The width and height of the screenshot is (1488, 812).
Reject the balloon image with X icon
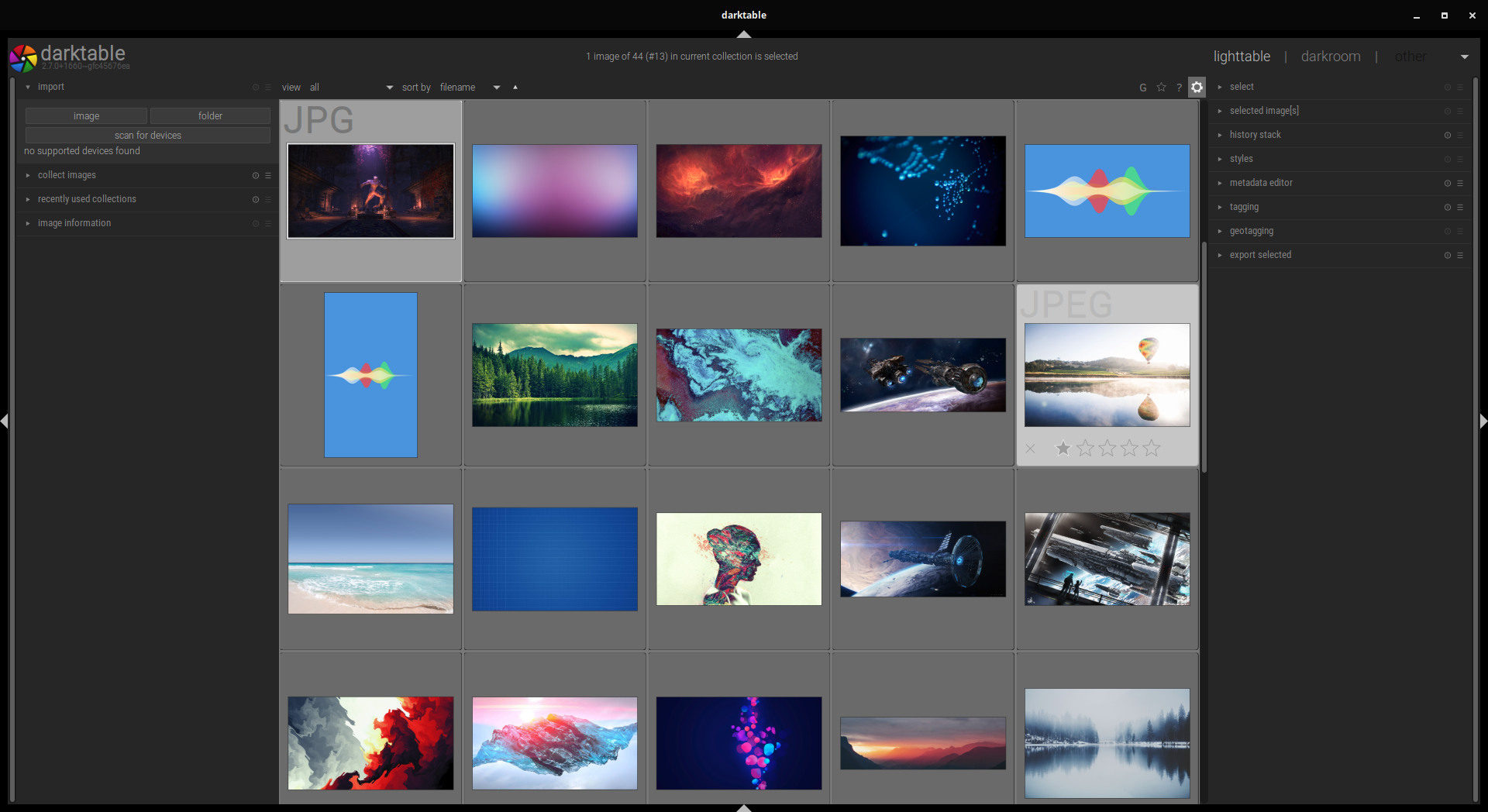1030,449
